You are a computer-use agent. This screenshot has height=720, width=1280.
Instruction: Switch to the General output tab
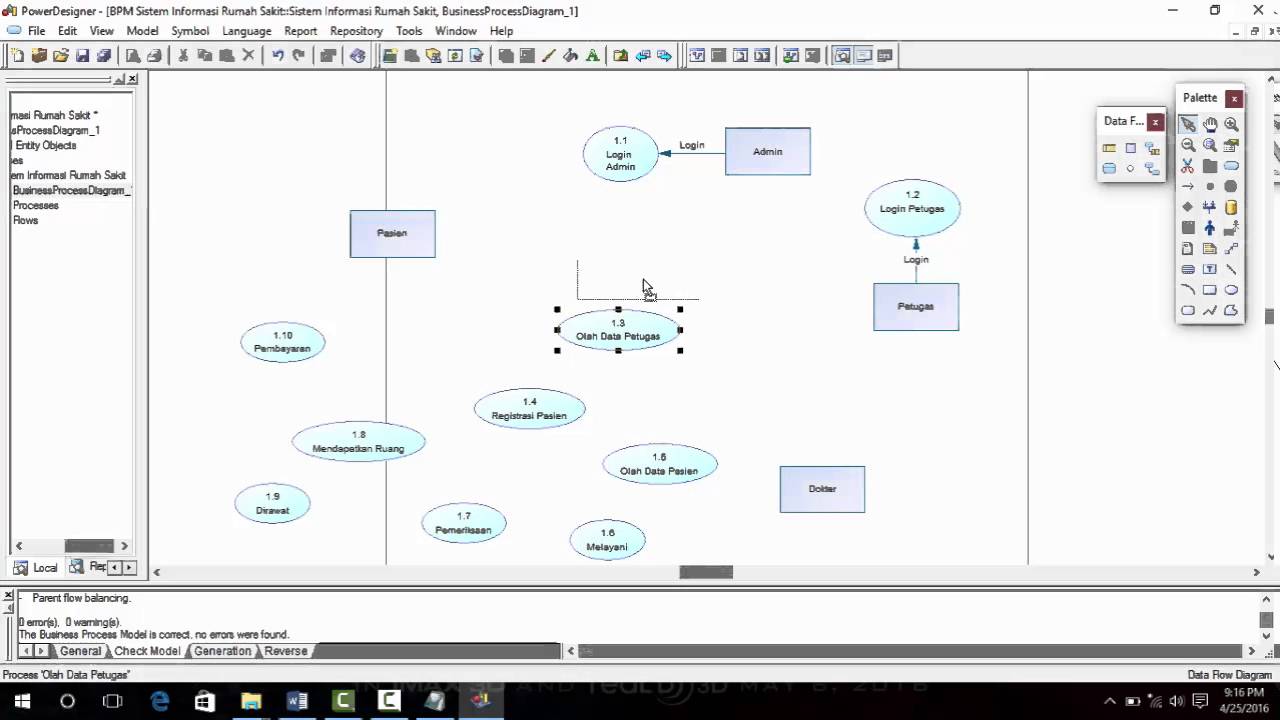point(80,651)
